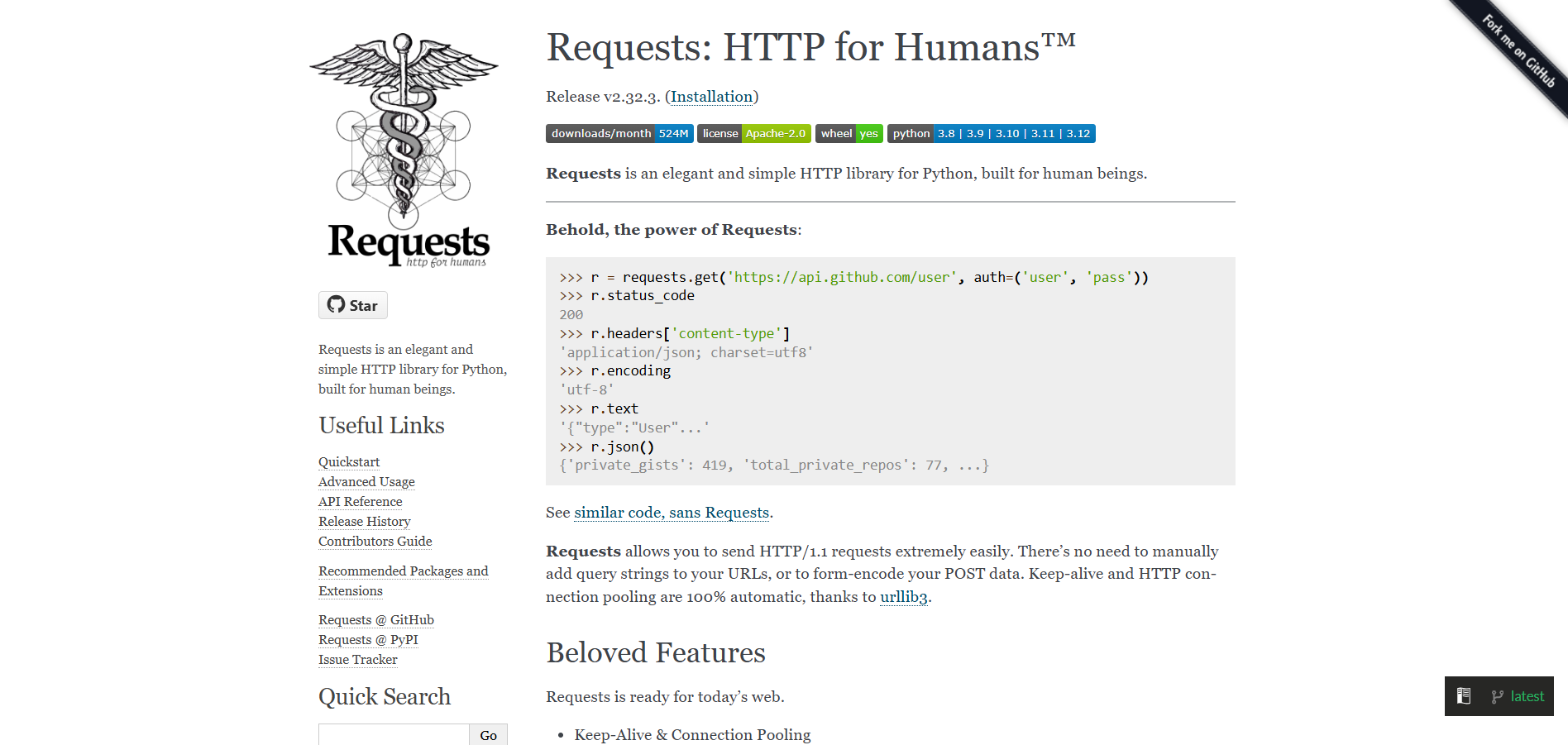This screenshot has width=1568, height=745.
Task: Click the "Fork me on GitHub" ribbon
Action: tap(1520, 50)
